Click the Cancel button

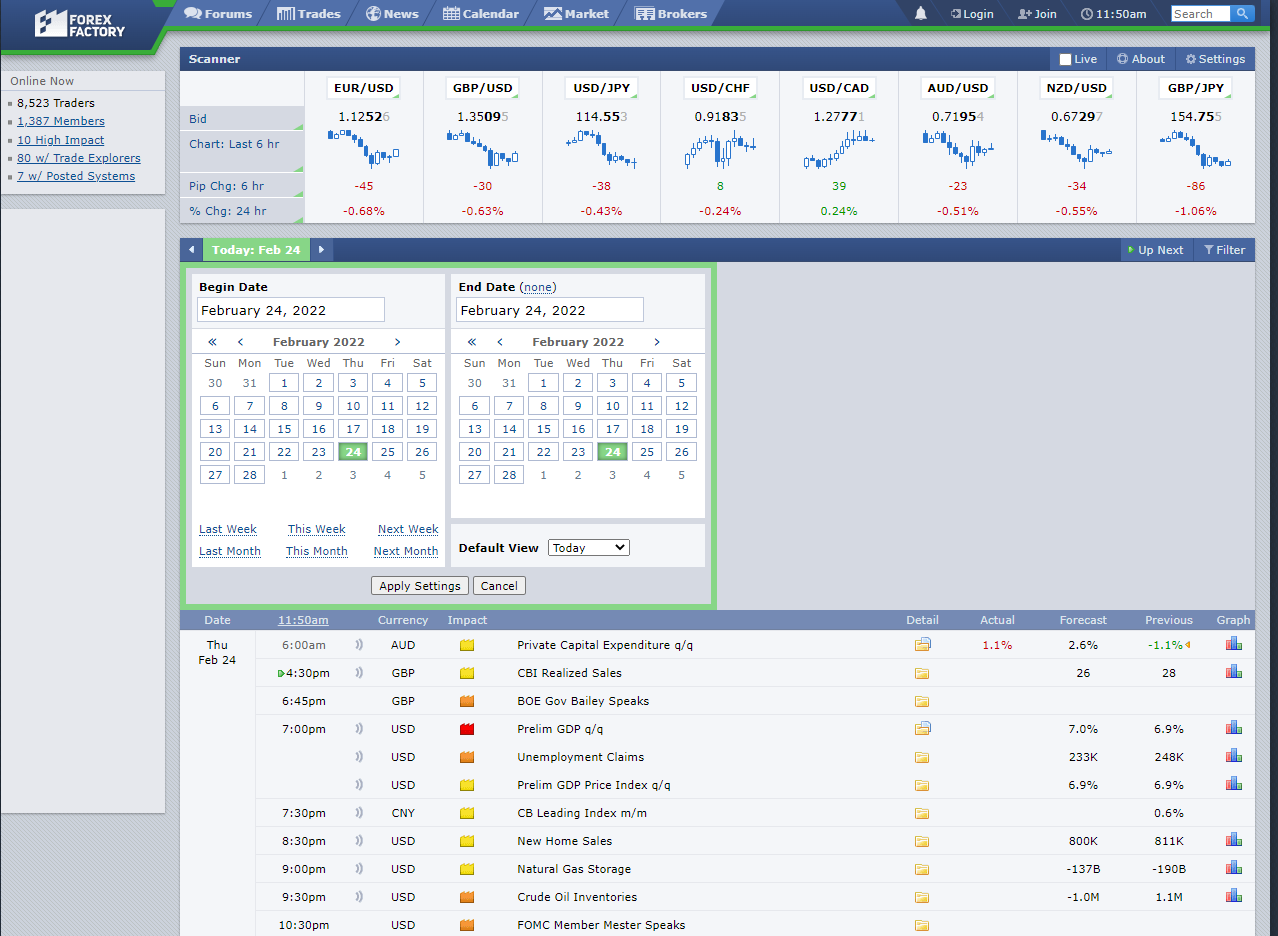[499, 586]
